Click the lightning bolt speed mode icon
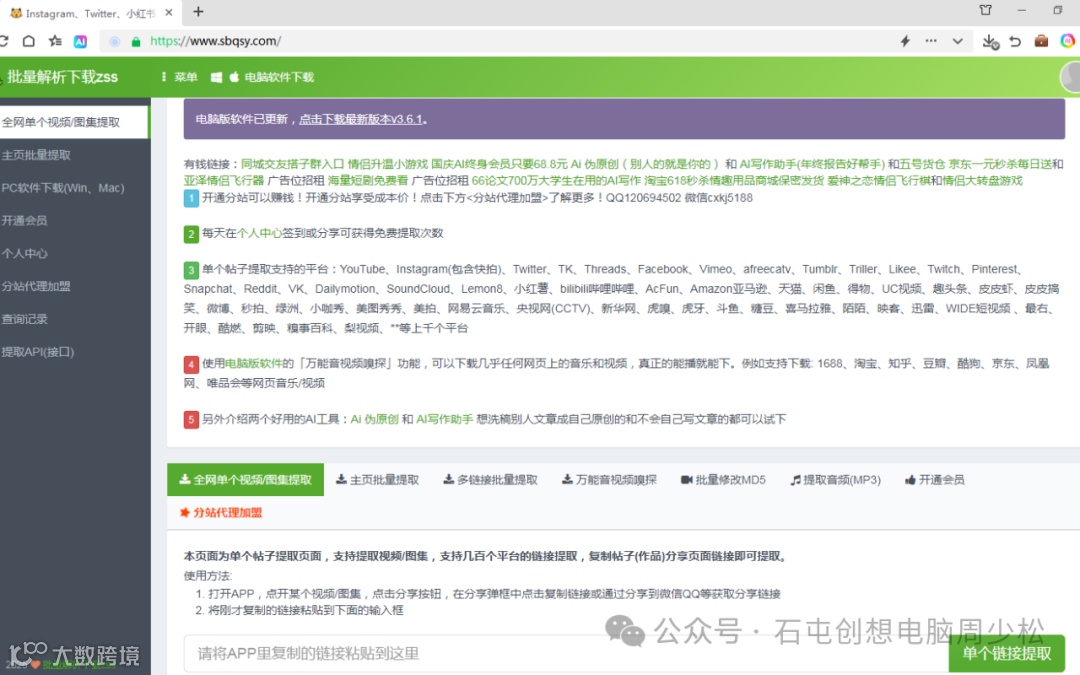 [x=905, y=41]
